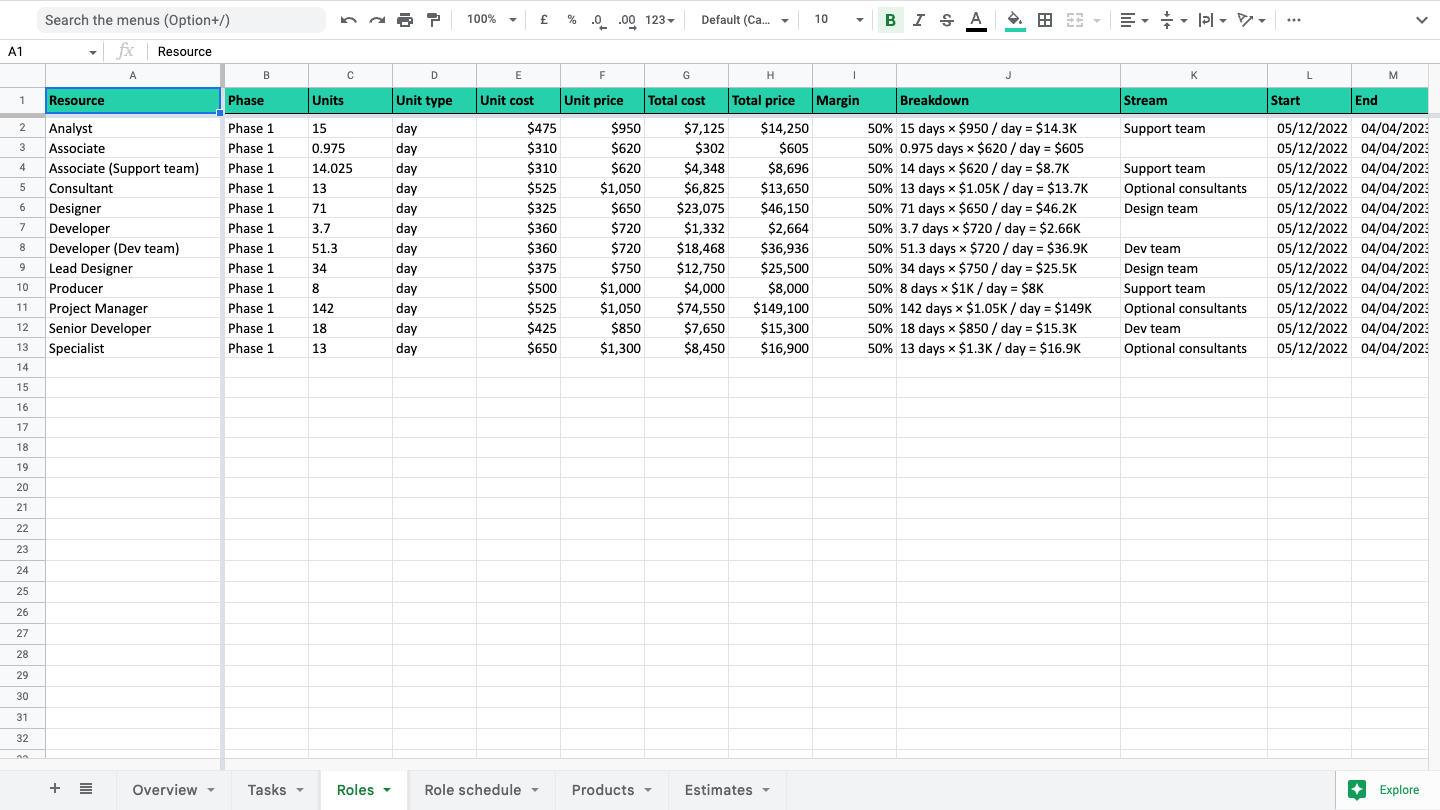
Task: Toggle Bold formatting button
Action: 890,20
